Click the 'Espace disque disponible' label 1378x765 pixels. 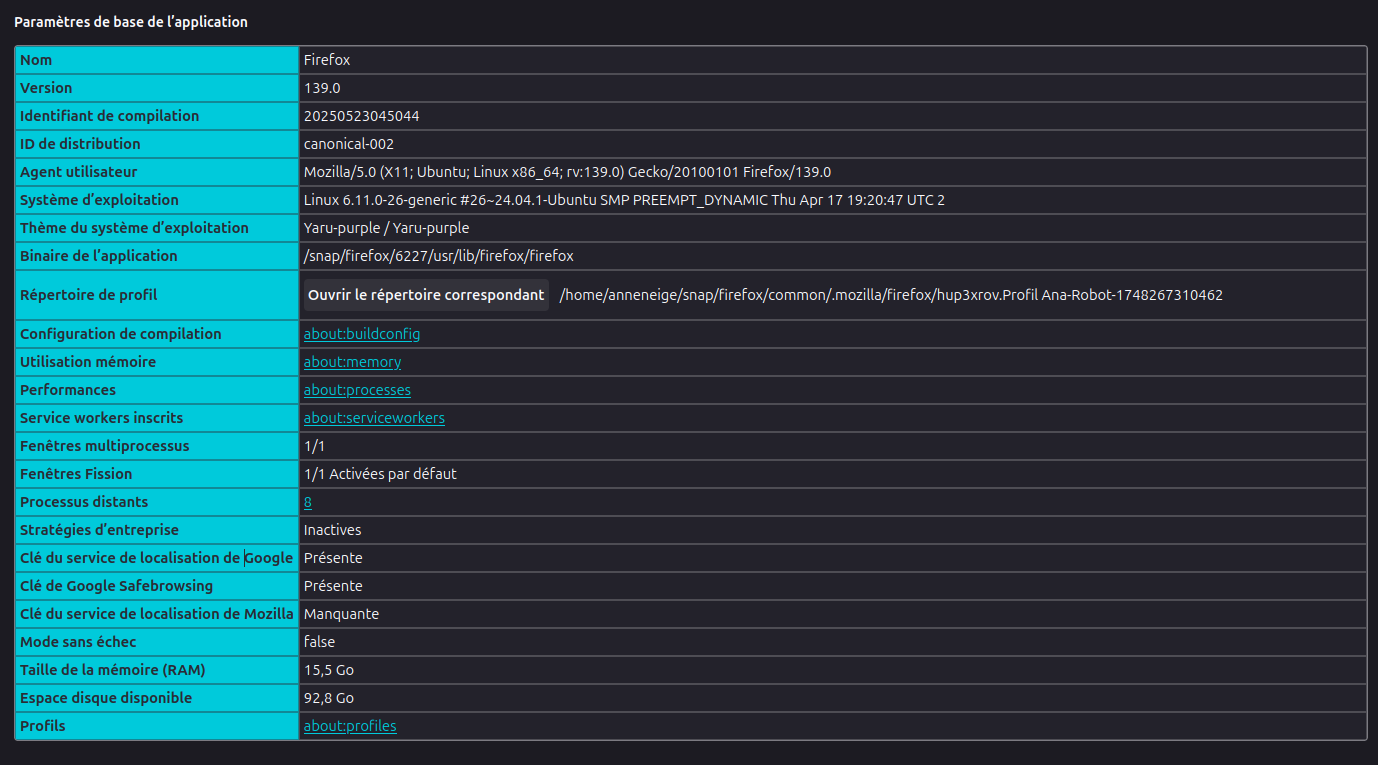[x=106, y=698]
